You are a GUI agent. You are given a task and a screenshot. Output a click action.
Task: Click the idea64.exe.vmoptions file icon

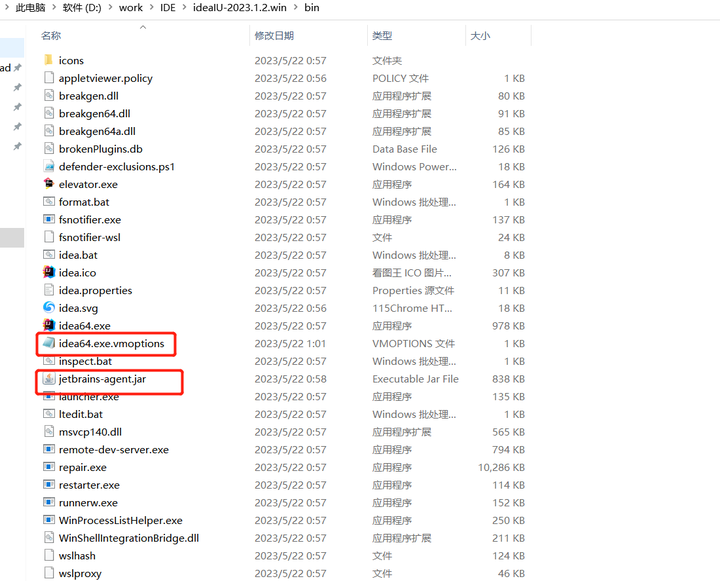point(49,343)
